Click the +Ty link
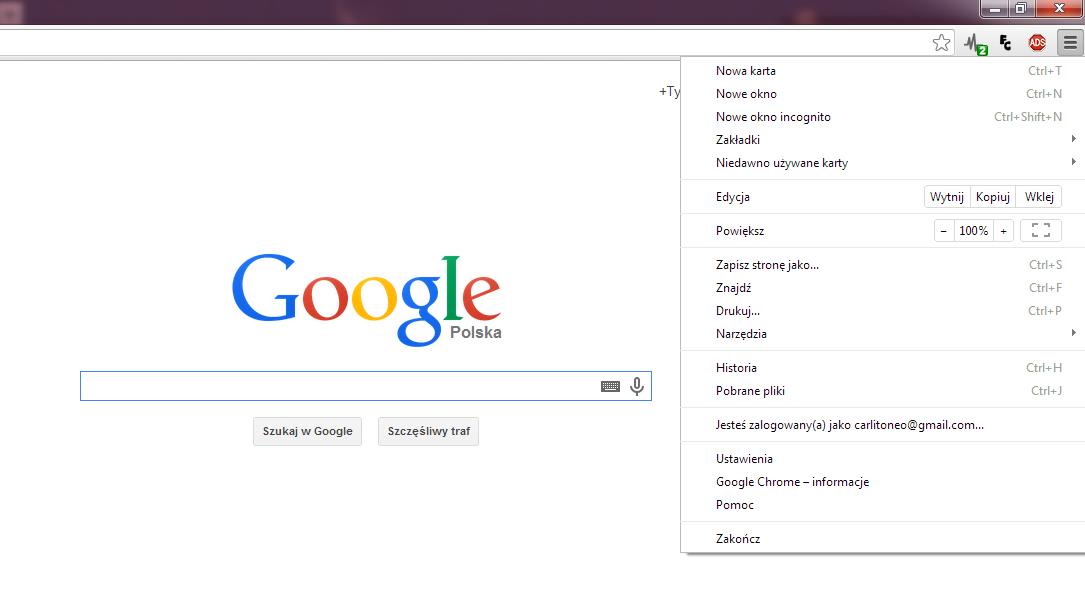 pos(669,91)
